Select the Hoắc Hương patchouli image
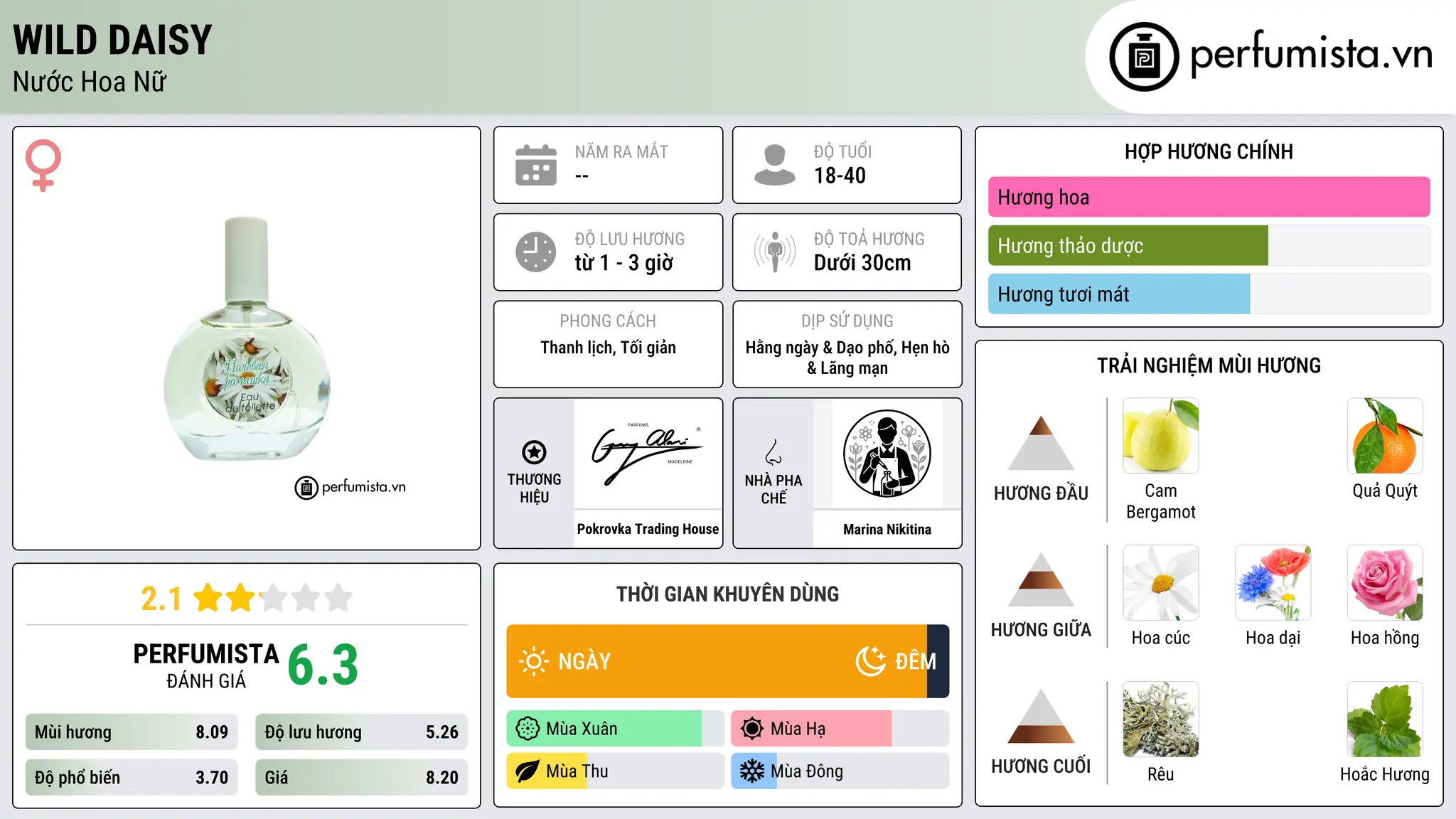This screenshot has width=1456, height=819. pos(1385,719)
